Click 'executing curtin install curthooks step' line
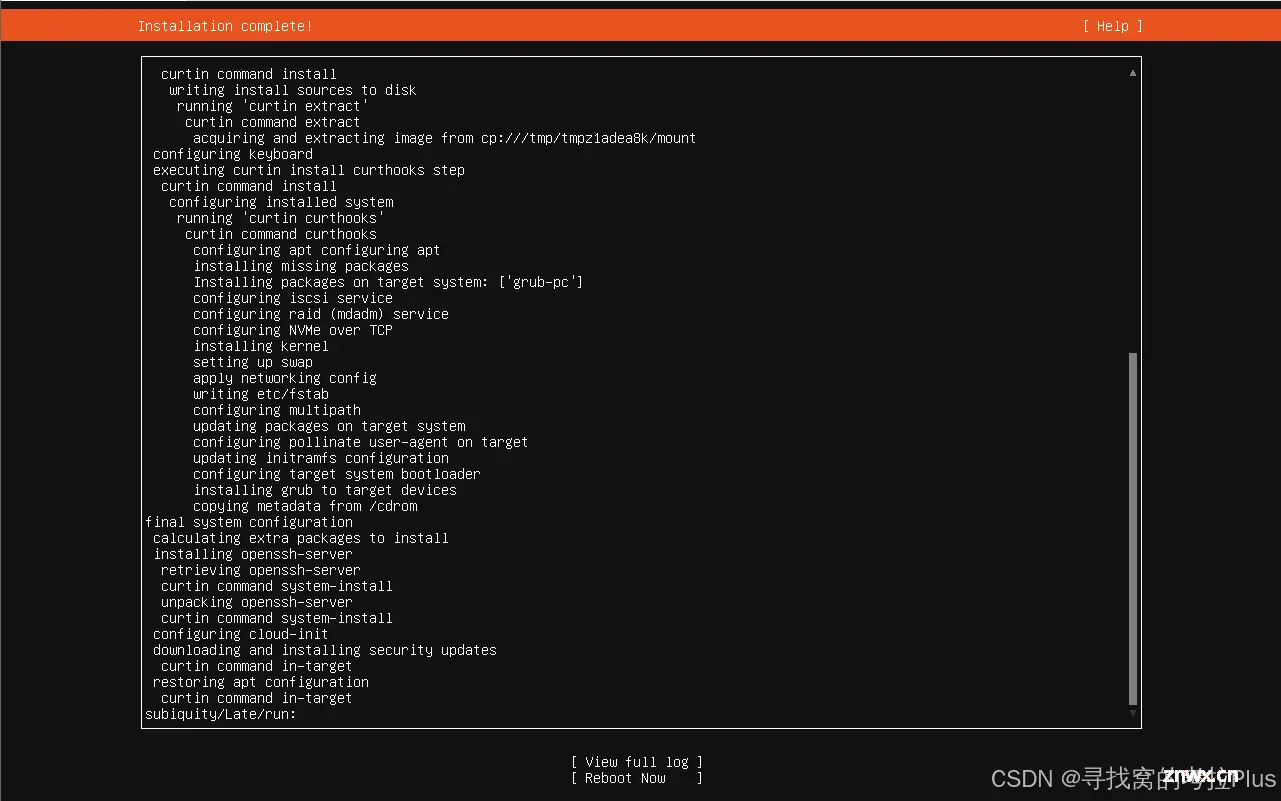Image resolution: width=1281 pixels, height=801 pixels. [309, 170]
